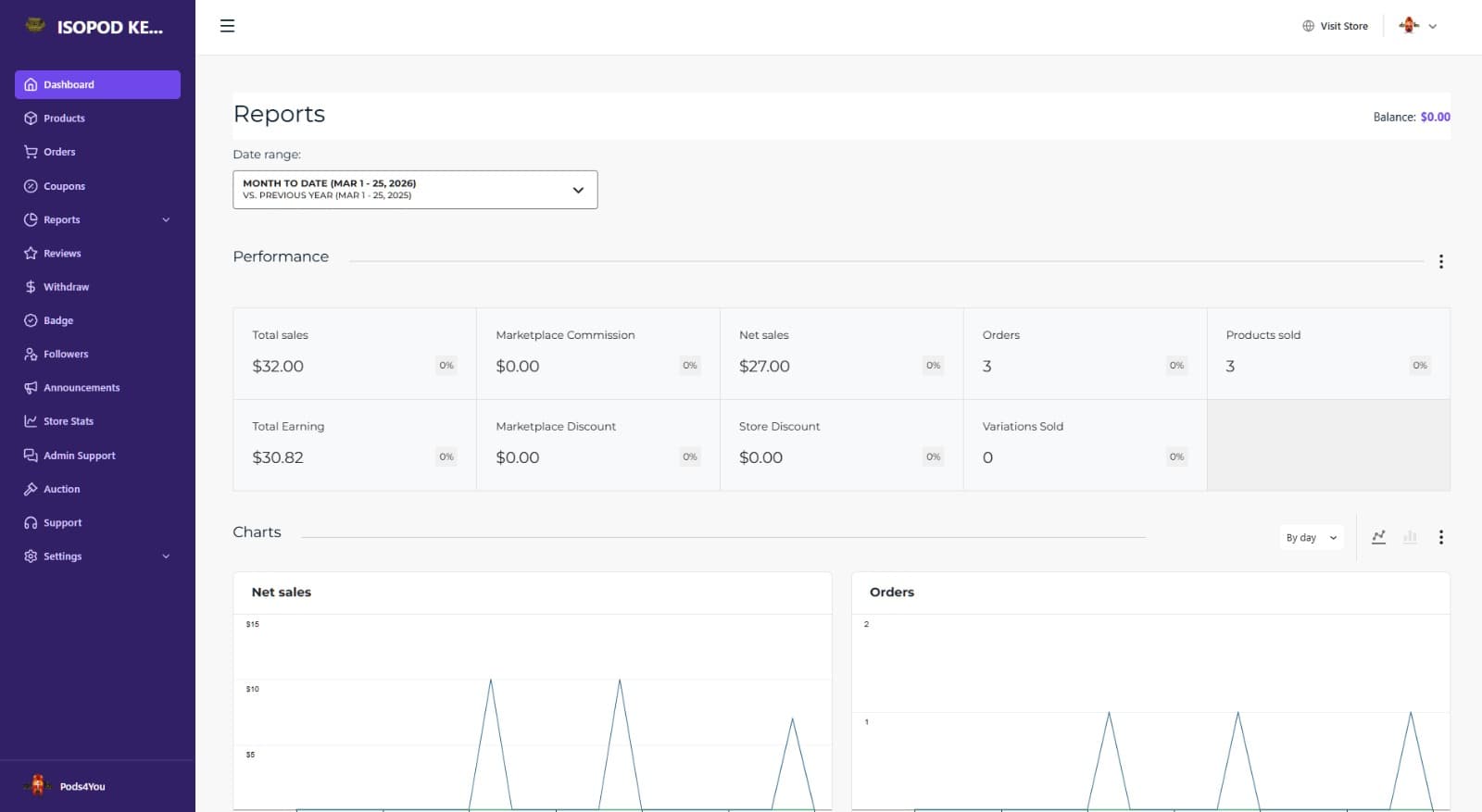
Task: Open the Orders cart icon
Action: click(x=31, y=152)
